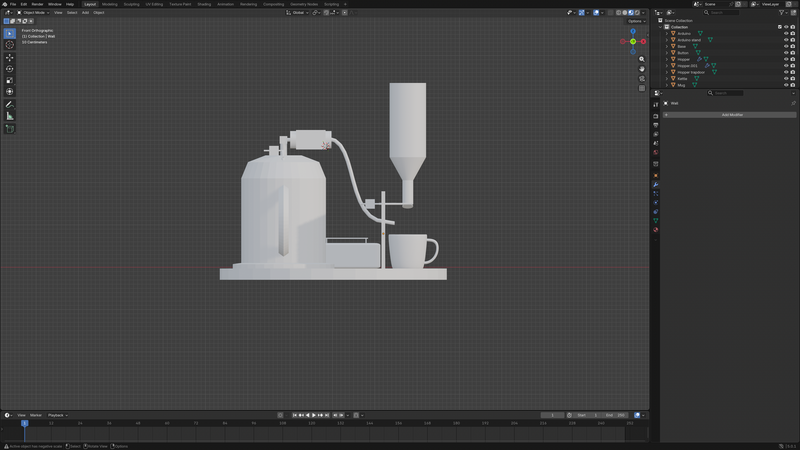Open the Render menu
Image resolution: width=800 pixels, height=450 pixels.
(x=37, y=4)
